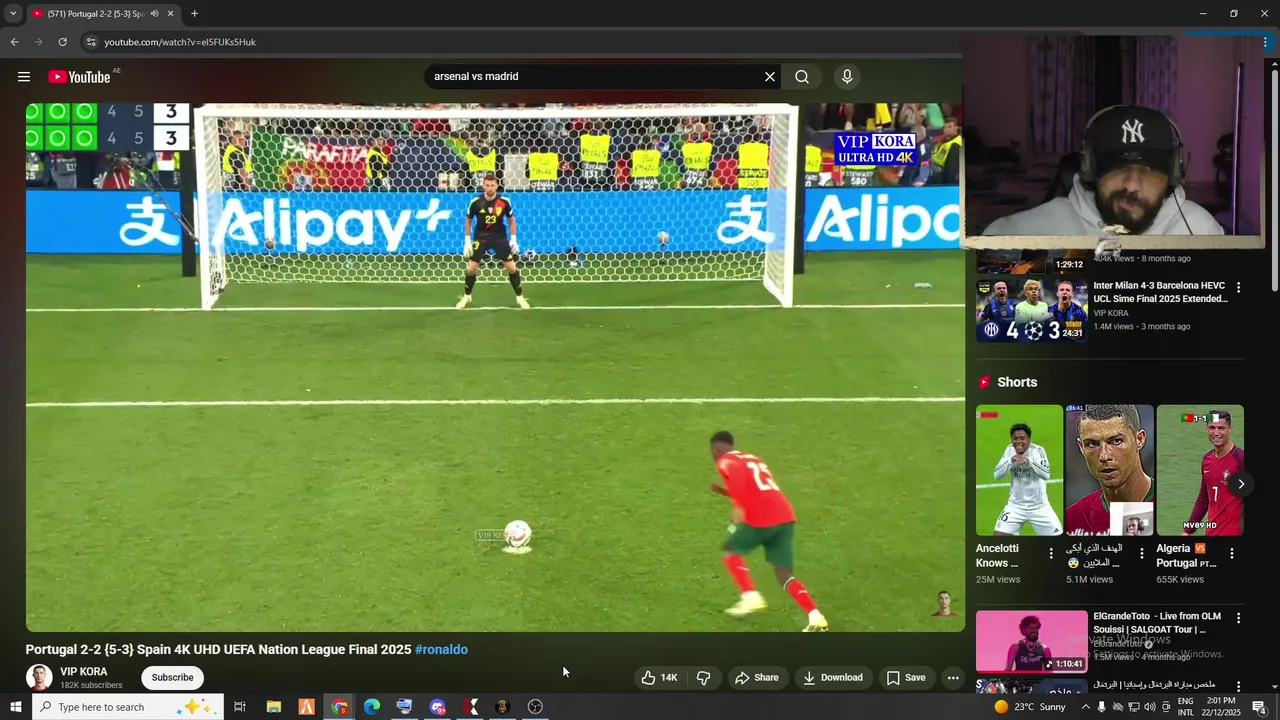Open the clock showing 2:01 PM
Screen dimensions: 1280x720
[1222, 707]
